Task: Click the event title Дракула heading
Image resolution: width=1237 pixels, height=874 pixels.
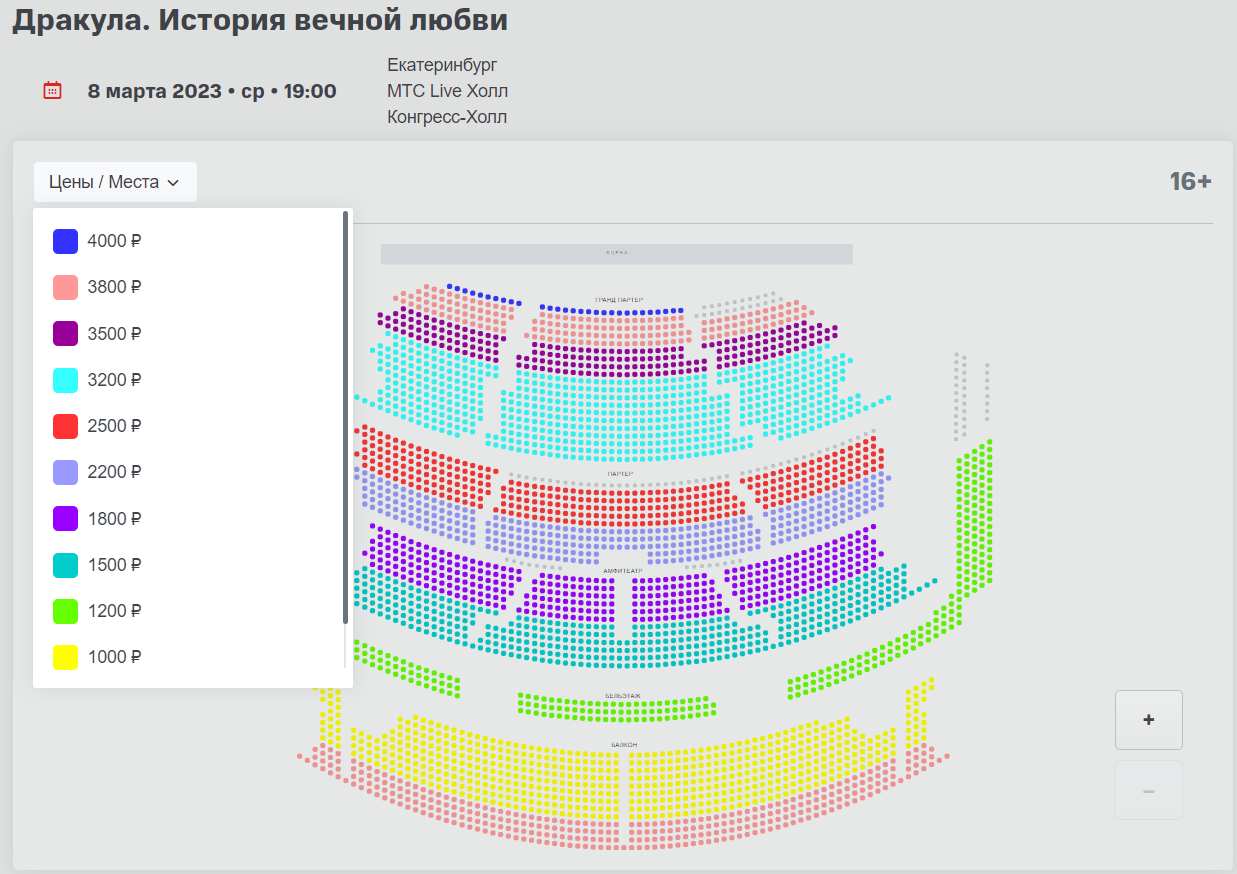Action: click(260, 20)
